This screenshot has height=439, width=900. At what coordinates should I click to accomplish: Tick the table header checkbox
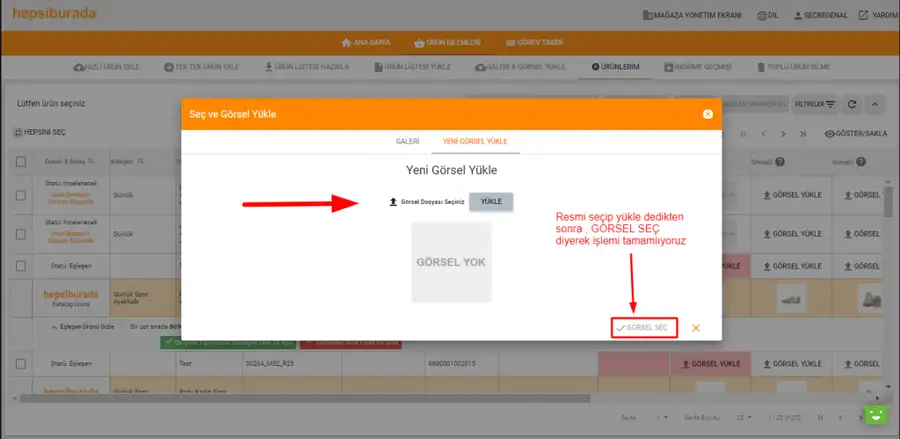(21, 162)
